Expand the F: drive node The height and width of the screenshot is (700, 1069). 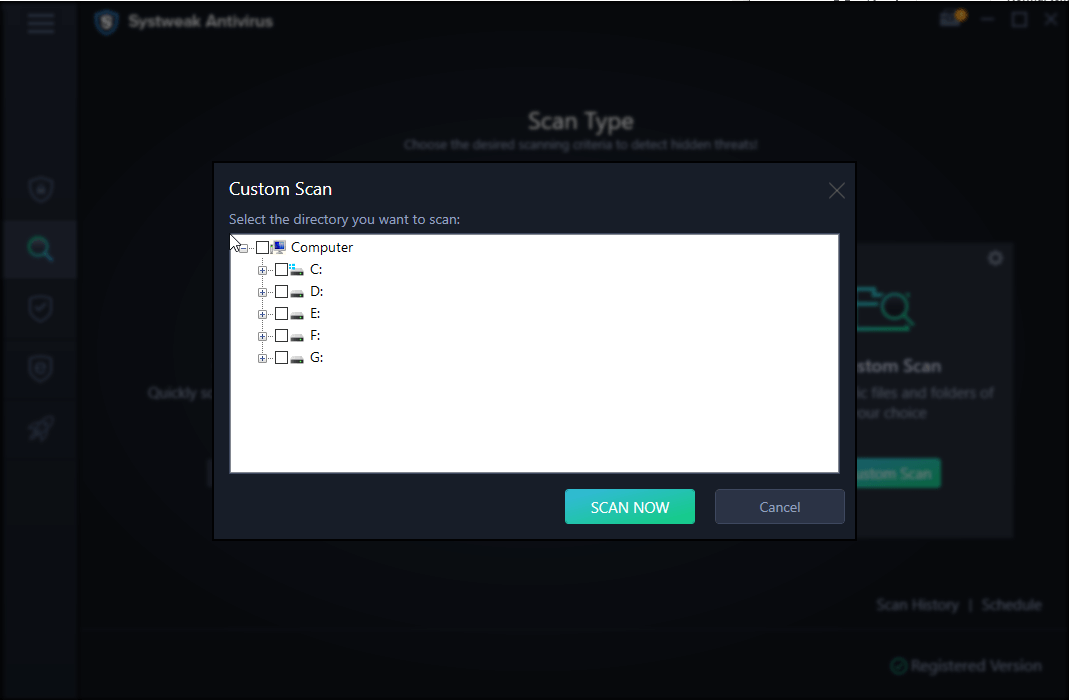coord(262,335)
